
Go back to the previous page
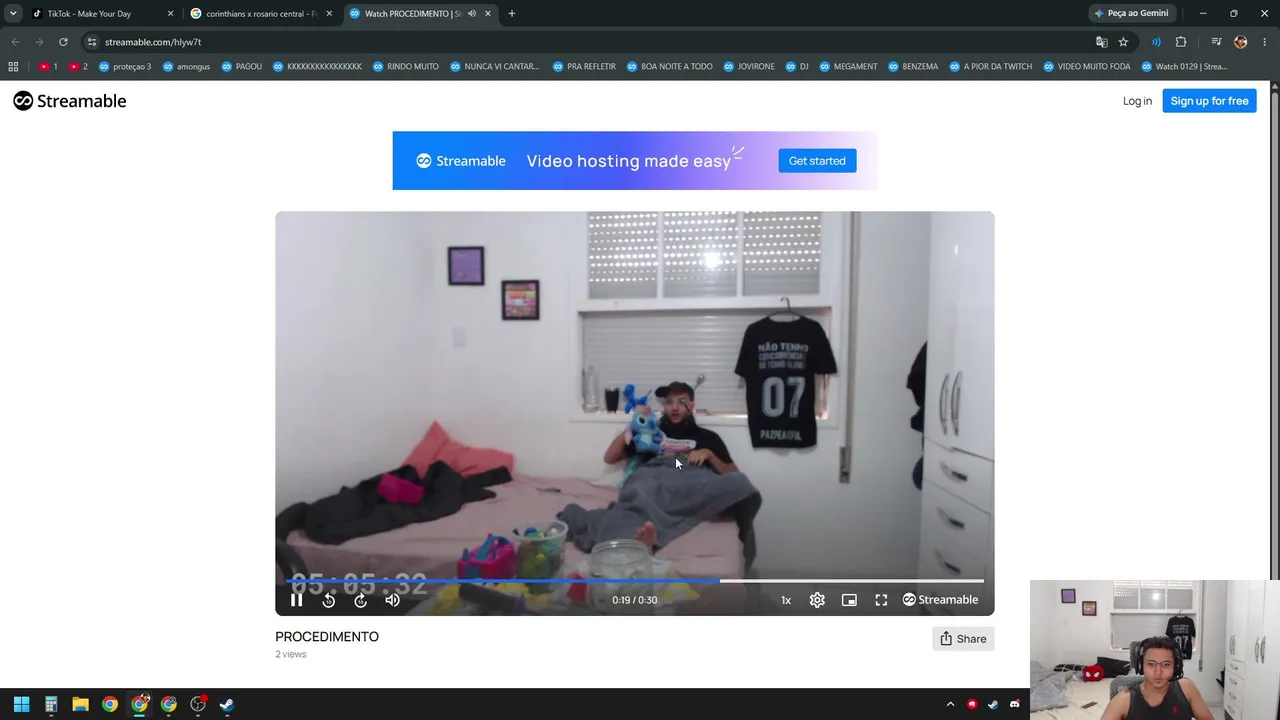[x=15, y=42]
